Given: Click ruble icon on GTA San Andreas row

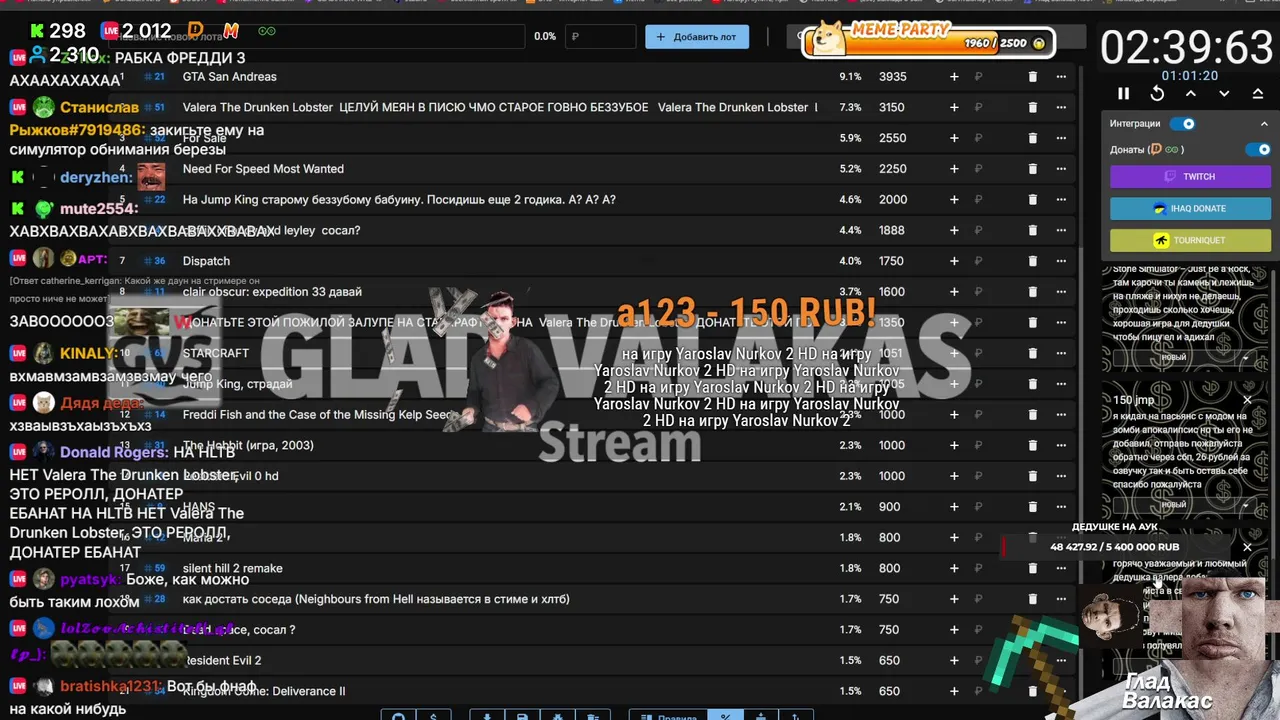Looking at the screenshot, I should (x=978, y=77).
